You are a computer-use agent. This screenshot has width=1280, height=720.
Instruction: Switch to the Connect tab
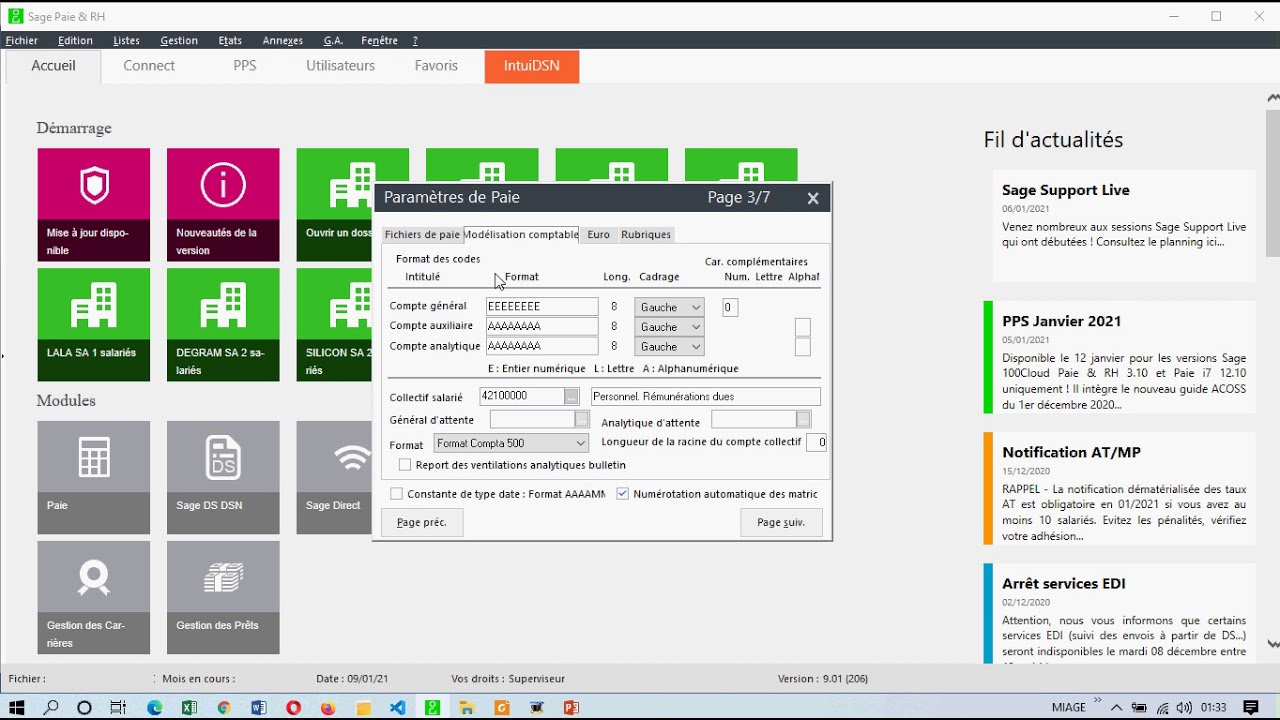(149, 66)
